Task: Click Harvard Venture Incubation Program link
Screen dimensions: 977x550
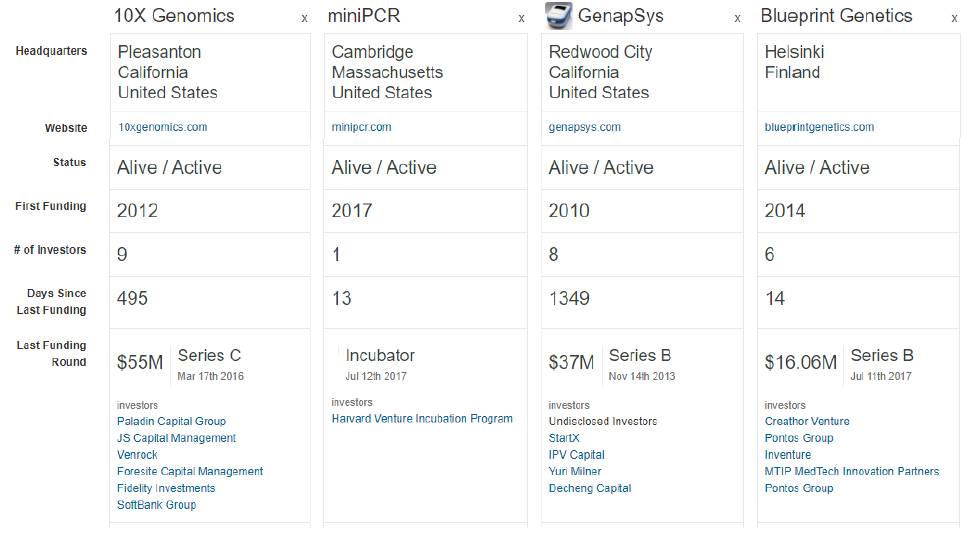Action: coord(422,419)
